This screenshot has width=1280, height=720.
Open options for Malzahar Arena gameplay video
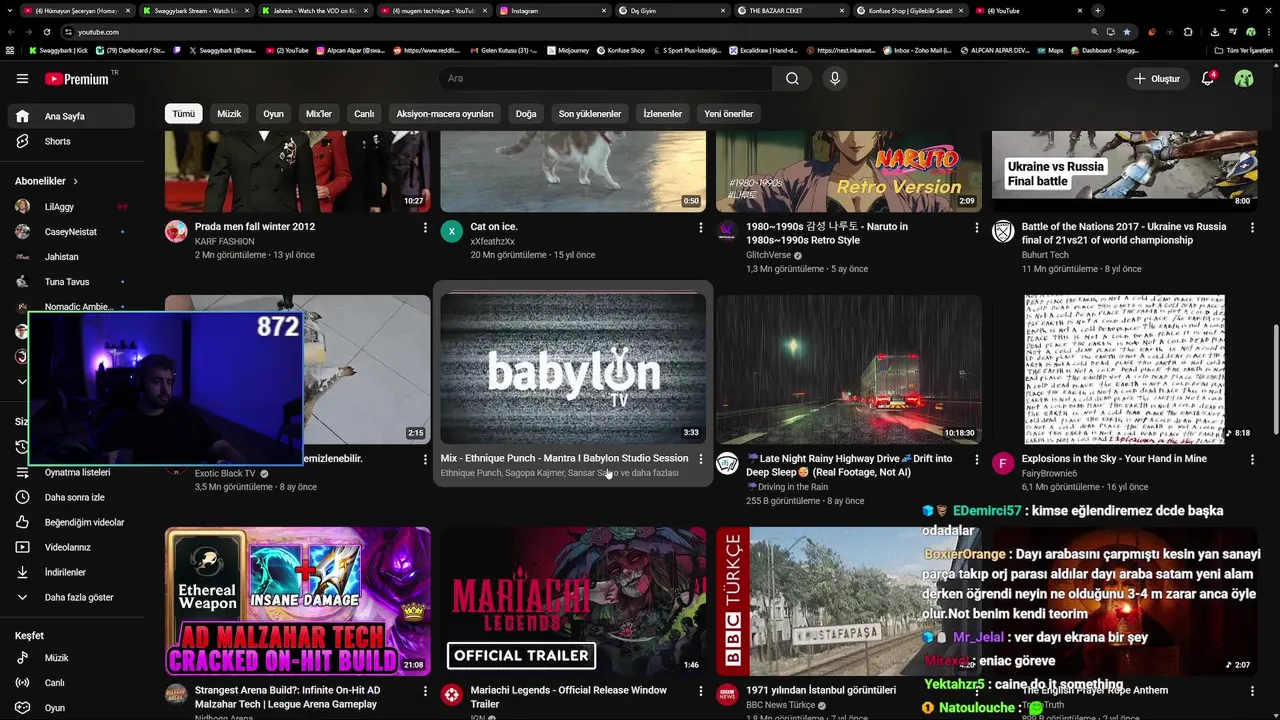pos(425,692)
